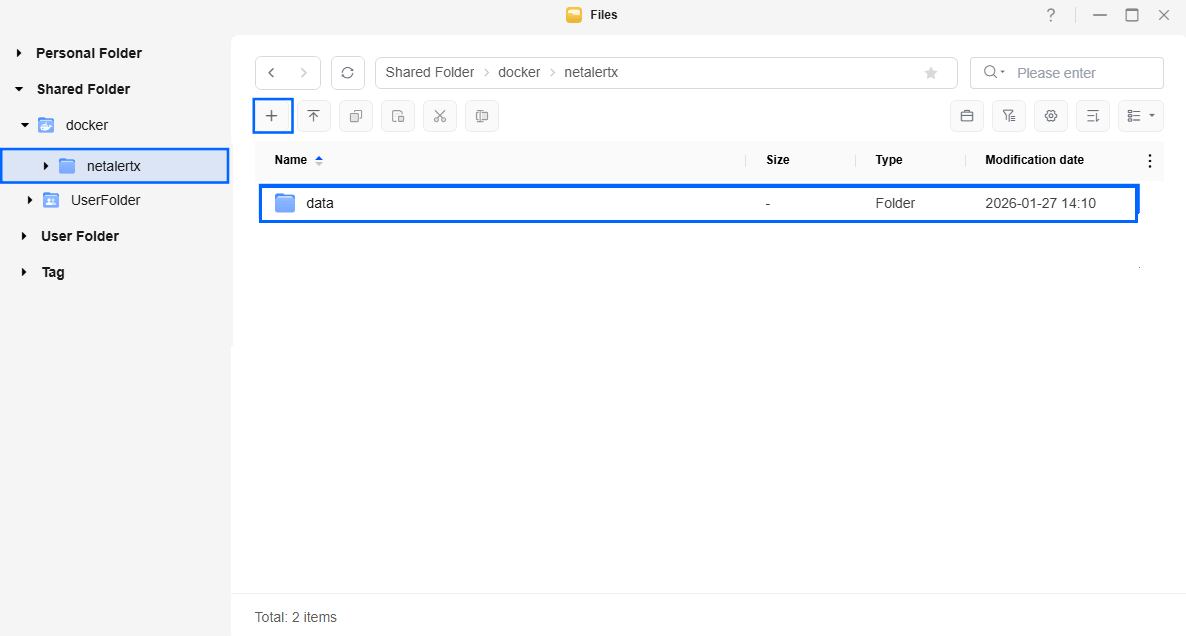Image resolution: width=1186 pixels, height=636 pixels.
Task: Go back using the left arrow
Action: [x=272, y=73]
